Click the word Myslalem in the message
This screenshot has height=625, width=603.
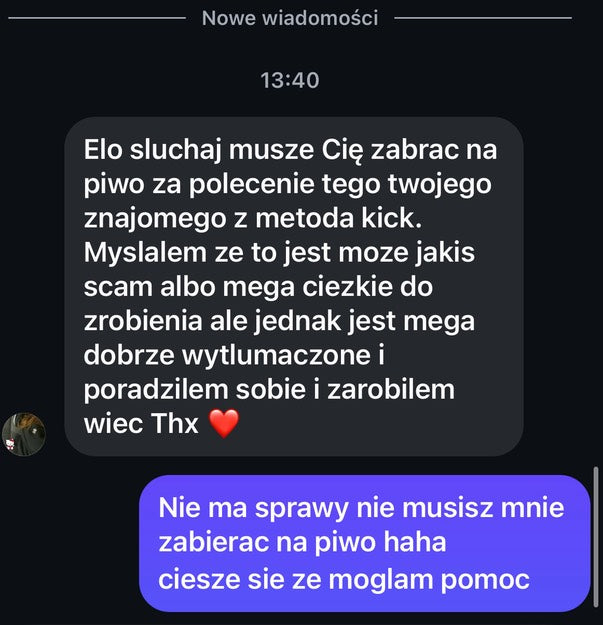coord(145,254)
